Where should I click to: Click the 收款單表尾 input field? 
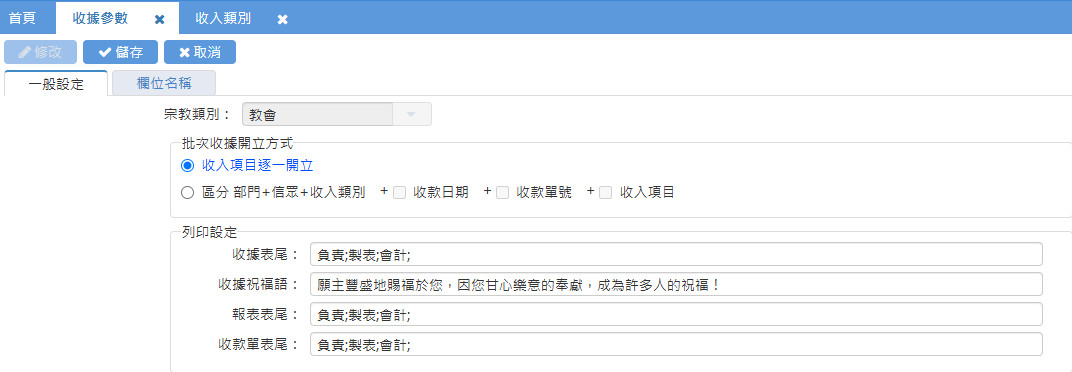pyautogui.click(x=676, y=345)
